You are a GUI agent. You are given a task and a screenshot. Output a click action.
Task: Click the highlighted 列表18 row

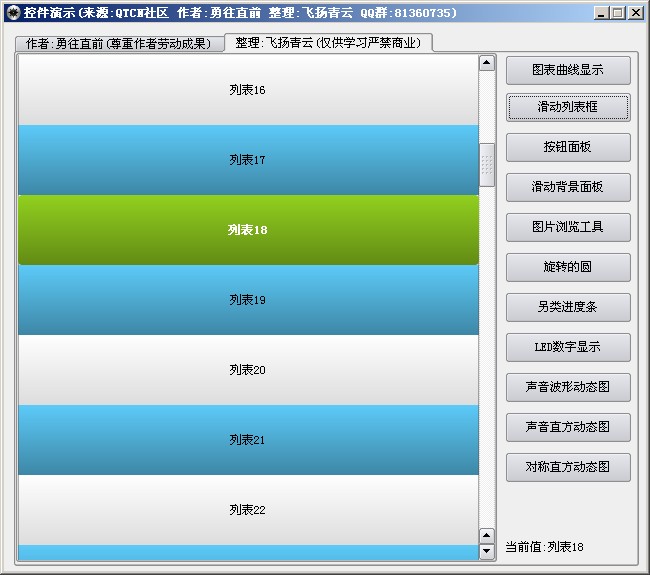click(x=248, y=230)
